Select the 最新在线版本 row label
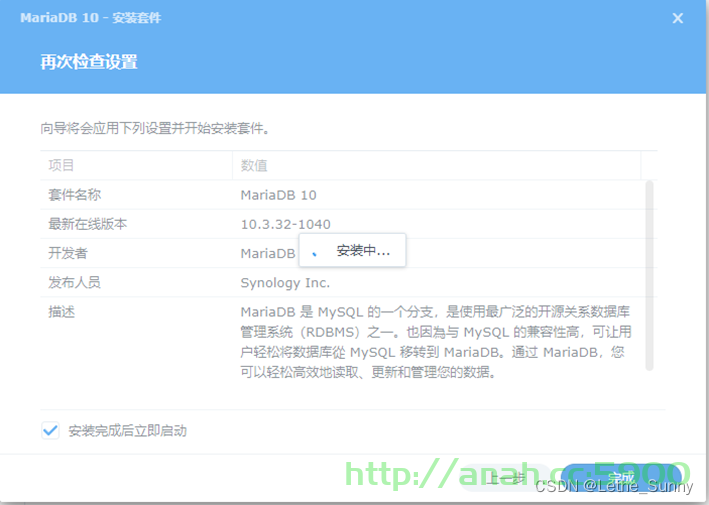709x505 pixels. click(x=88, y=224)
